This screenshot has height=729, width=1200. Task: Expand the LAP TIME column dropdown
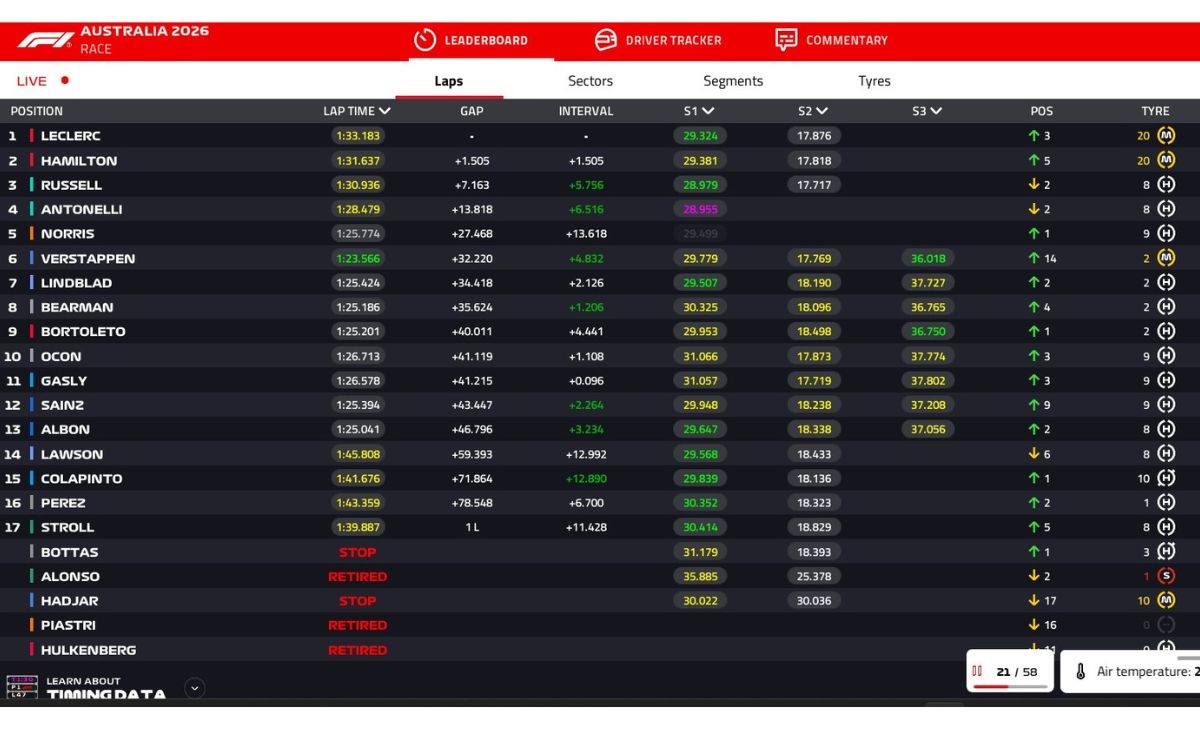[385, 111]
